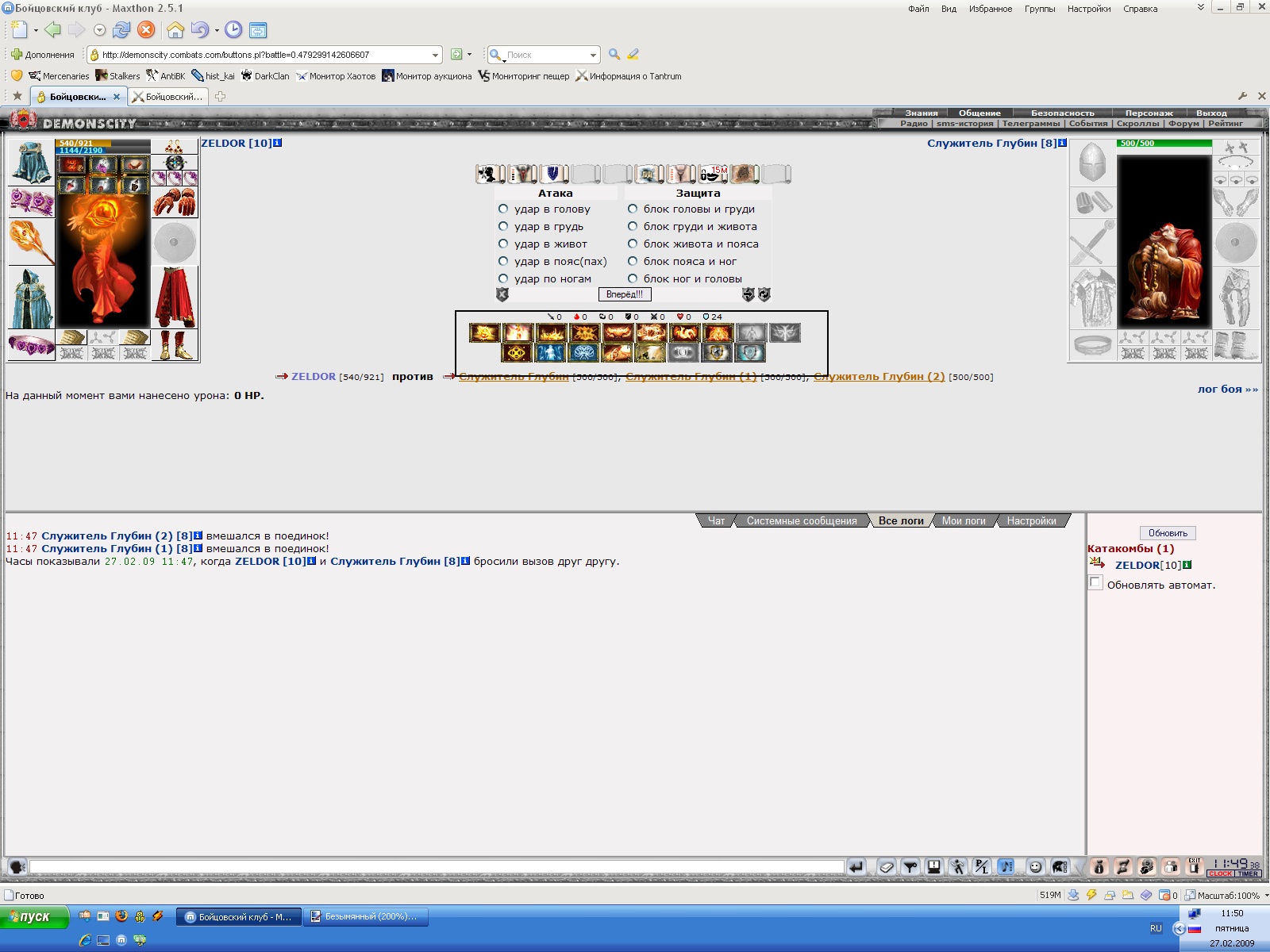Select attack 'удар в живот' radio button
The image size is (1270, 952).
click(503, 244)
